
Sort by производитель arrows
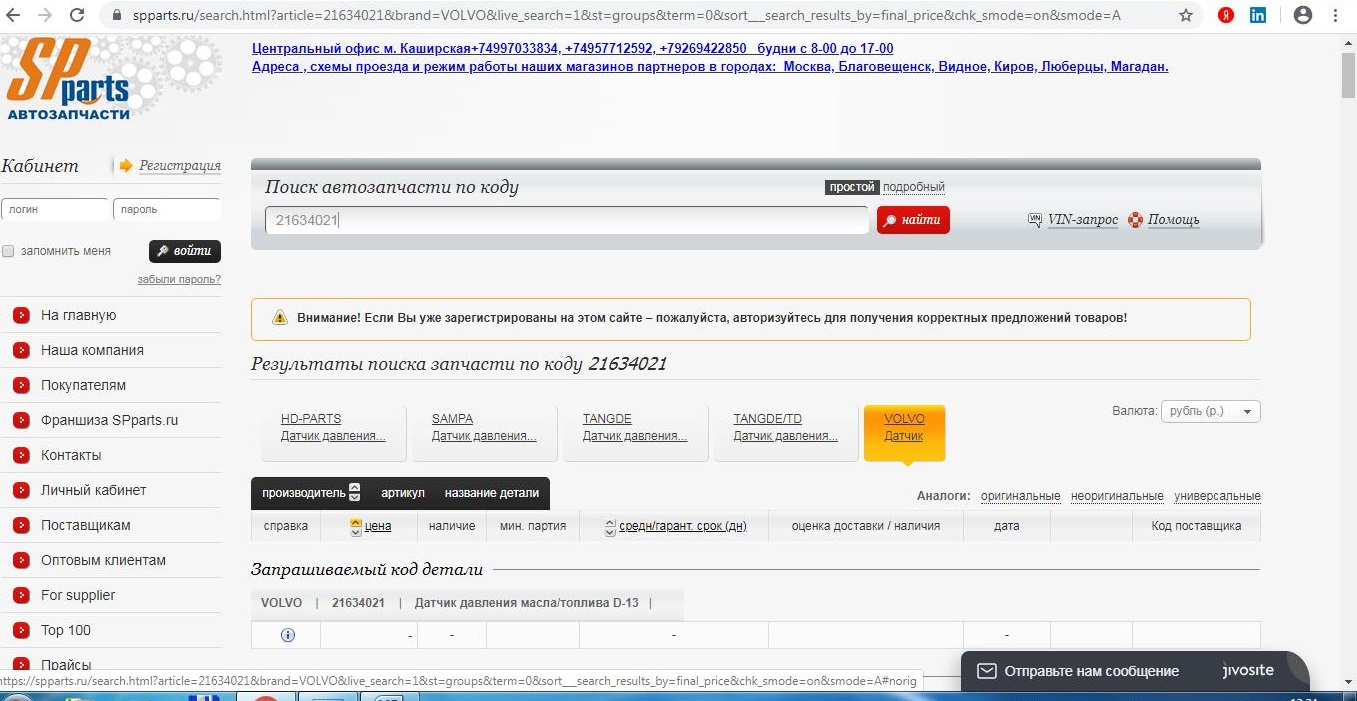click(x=354, y=492)
